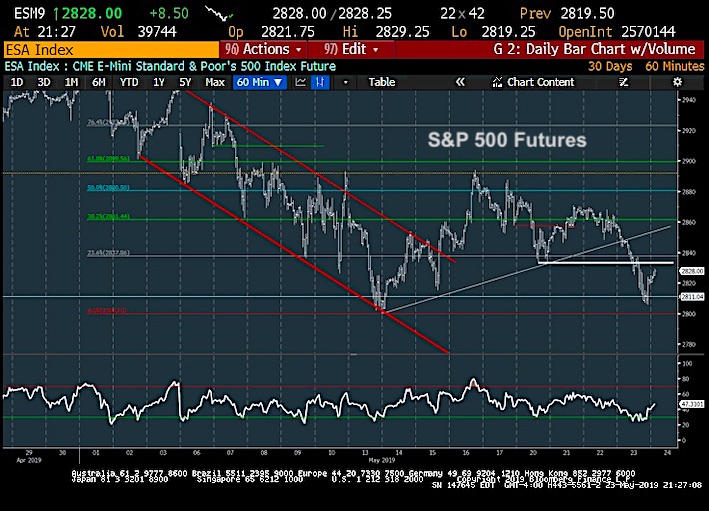Click the G 2: Daily Bar Chart title
Screen dimensions: 709x511
594,49
